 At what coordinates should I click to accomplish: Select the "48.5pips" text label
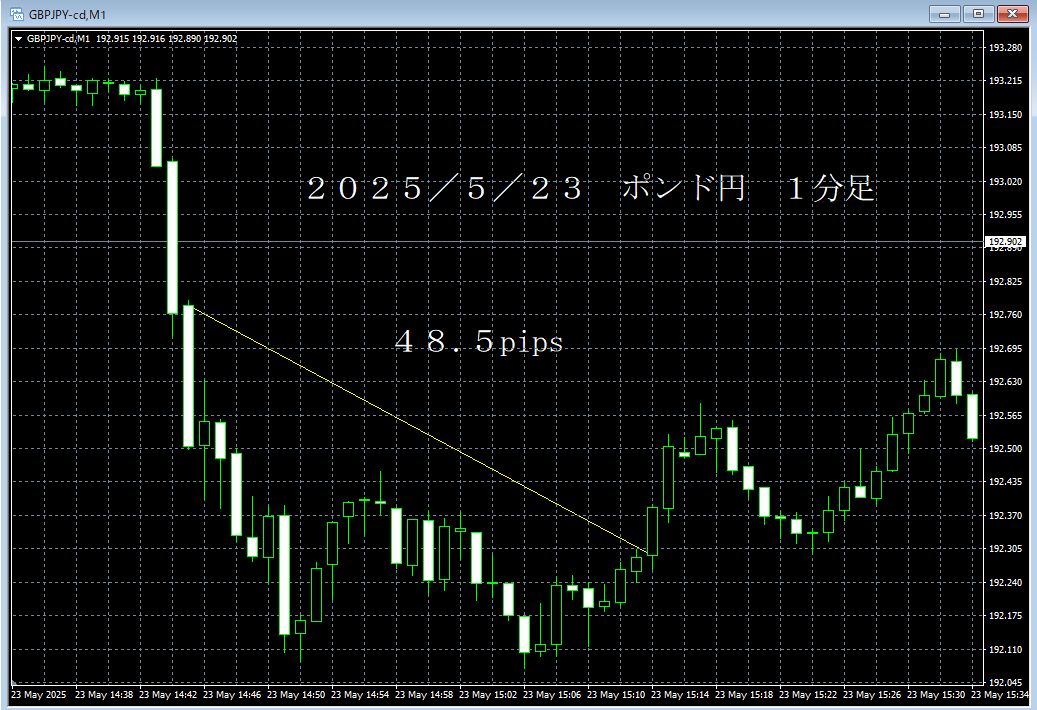click(x=479, y=343)
